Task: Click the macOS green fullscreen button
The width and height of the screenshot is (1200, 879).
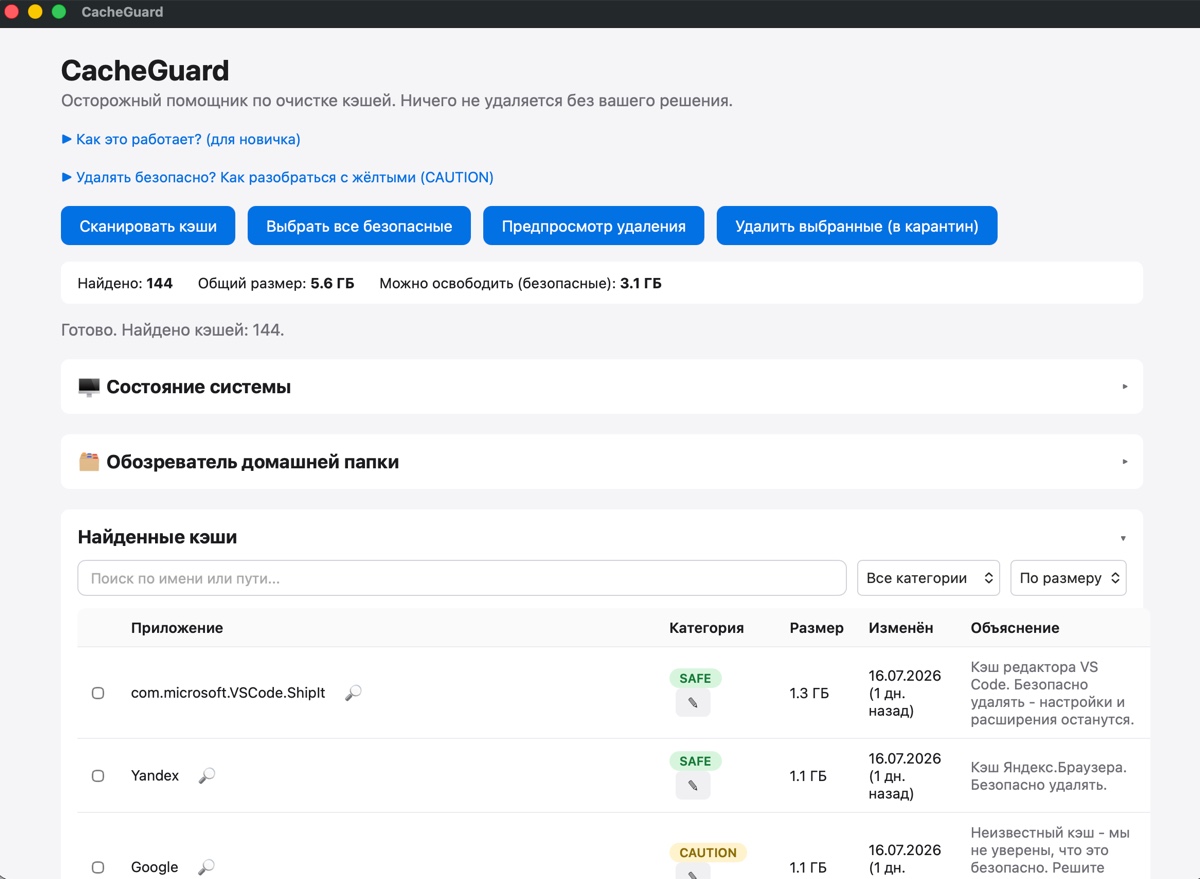Action: 59,12
